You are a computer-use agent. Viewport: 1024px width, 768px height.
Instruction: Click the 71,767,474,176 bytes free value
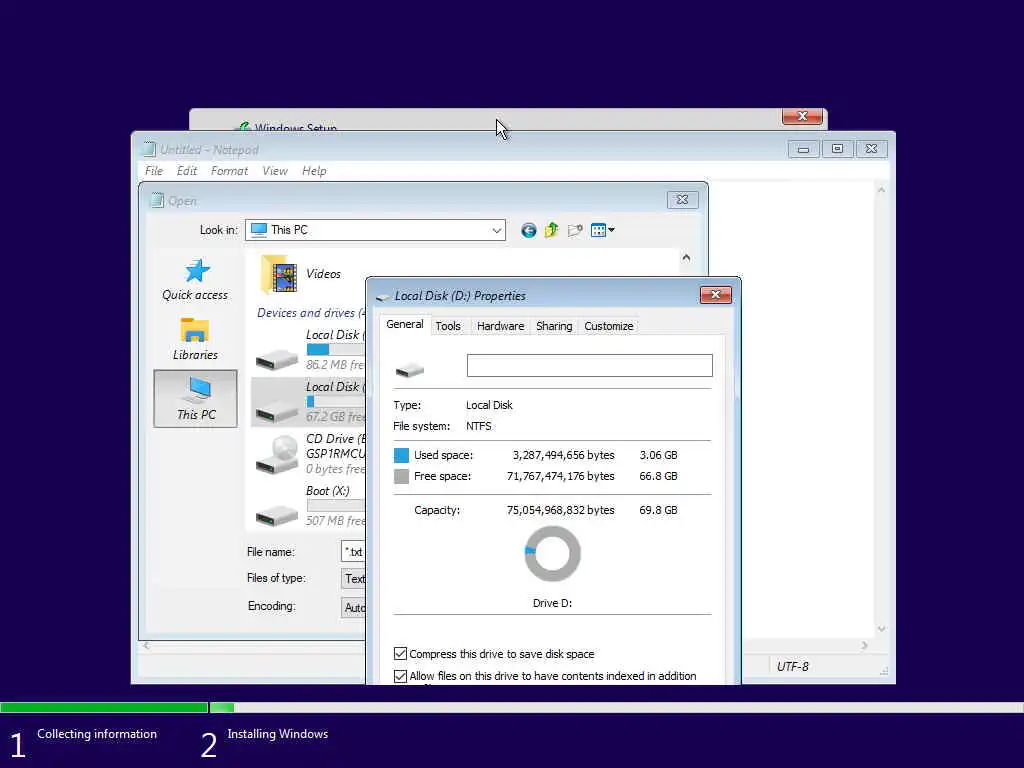pos(560,476)
